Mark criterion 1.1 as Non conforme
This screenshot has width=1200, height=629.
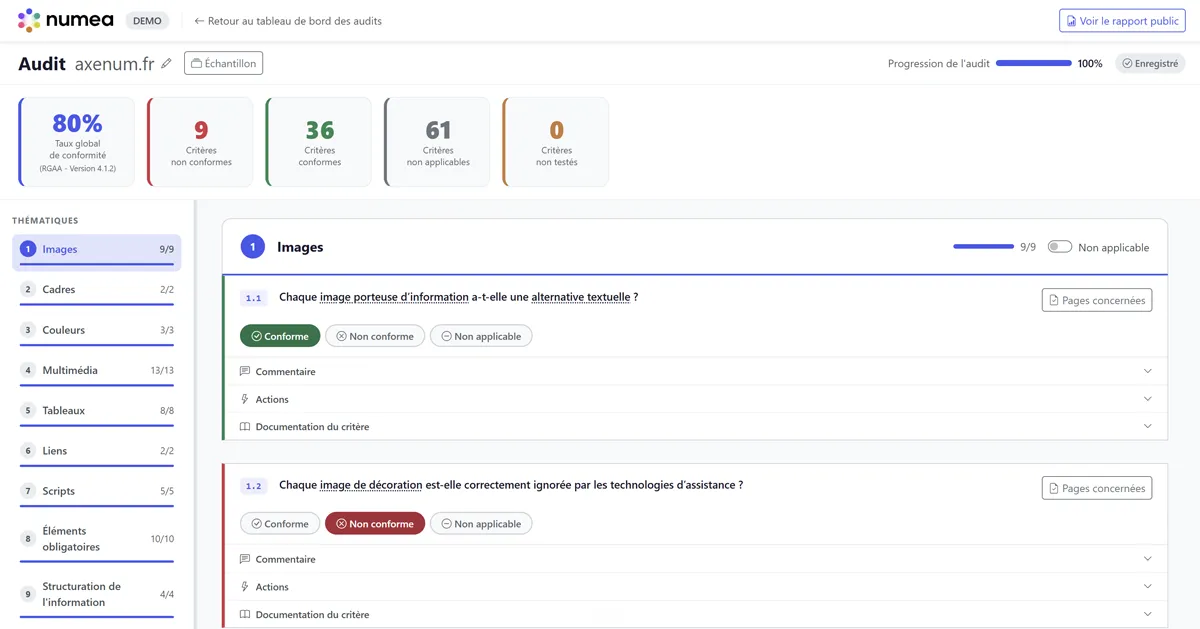(375, 336)
